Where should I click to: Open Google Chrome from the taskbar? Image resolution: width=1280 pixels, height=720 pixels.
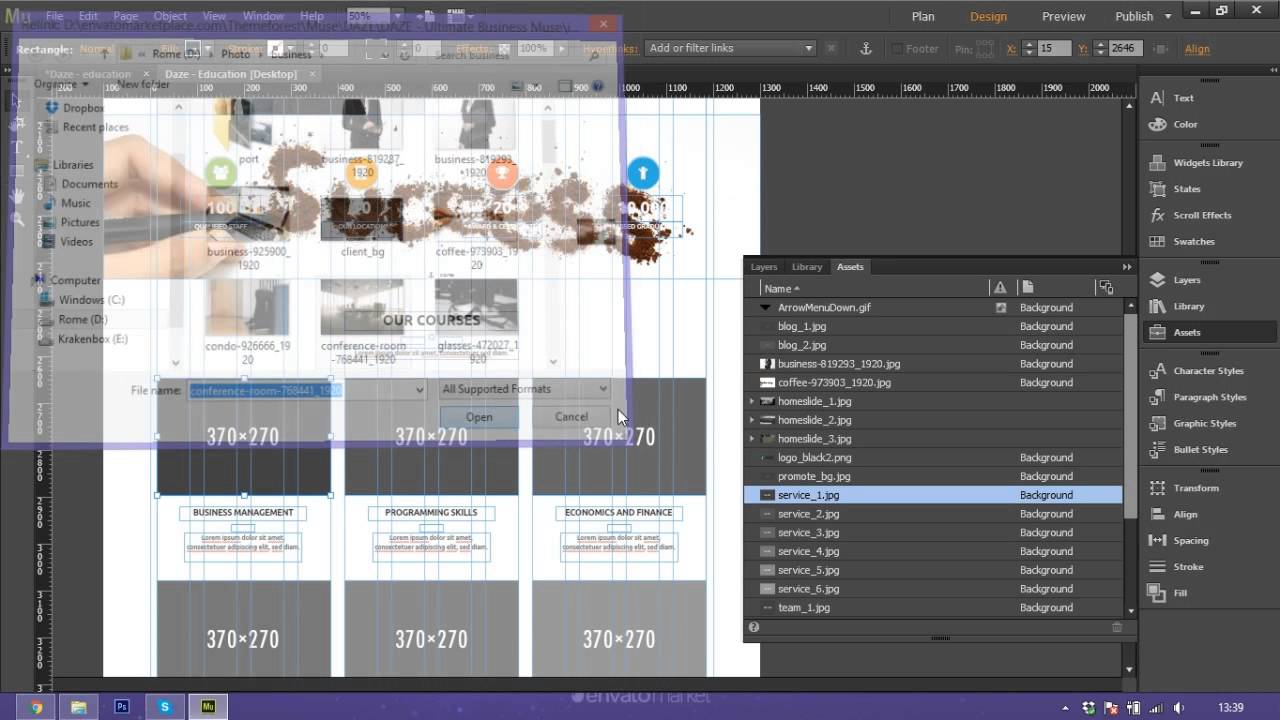pyautogui.click(x=36, y=707)
